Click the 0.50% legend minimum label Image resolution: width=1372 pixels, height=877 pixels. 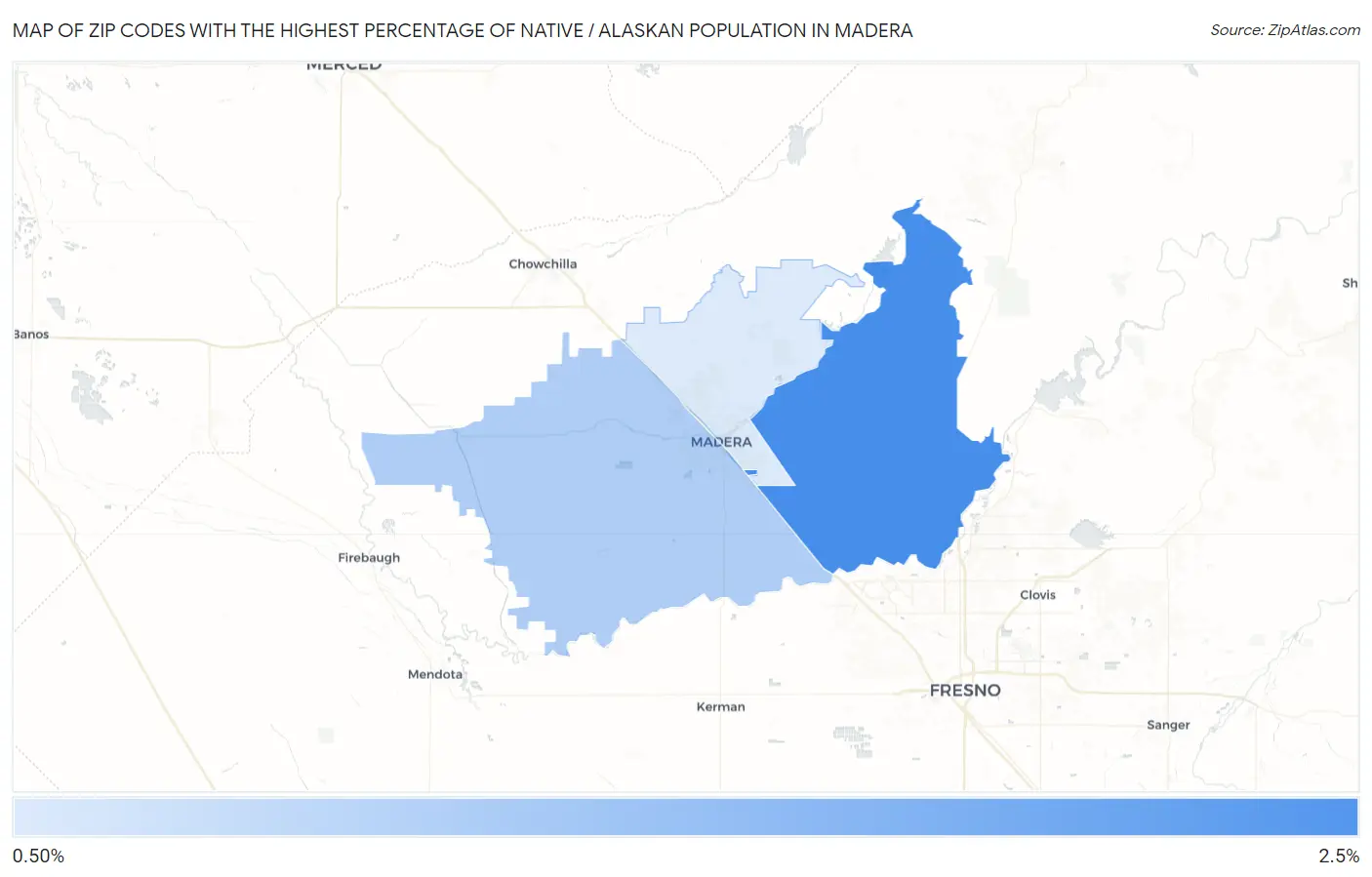38,857
